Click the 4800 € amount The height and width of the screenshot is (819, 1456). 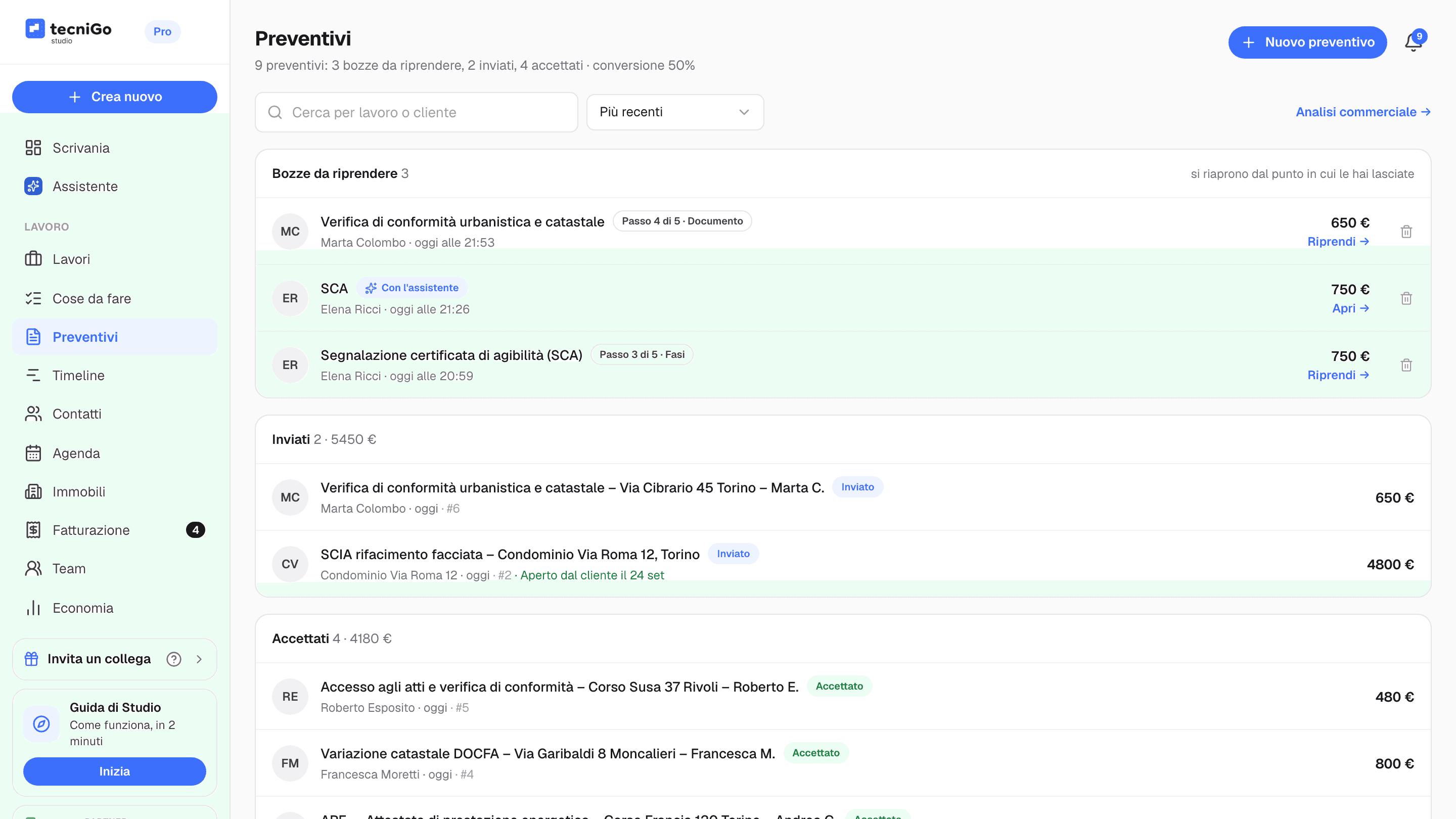coord(1390,565)
